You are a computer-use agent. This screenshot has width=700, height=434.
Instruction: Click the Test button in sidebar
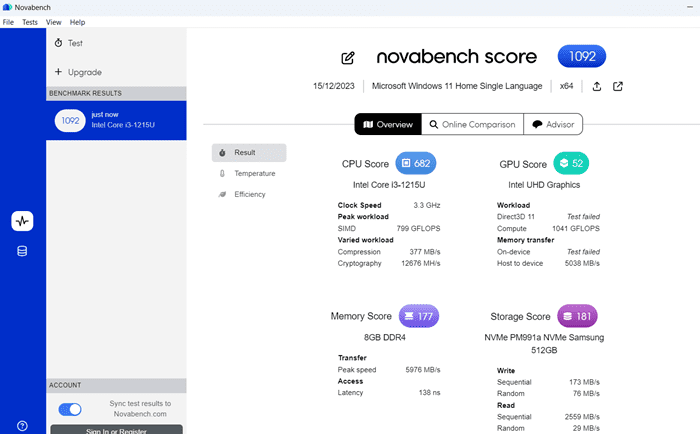[x=116, y=43]
